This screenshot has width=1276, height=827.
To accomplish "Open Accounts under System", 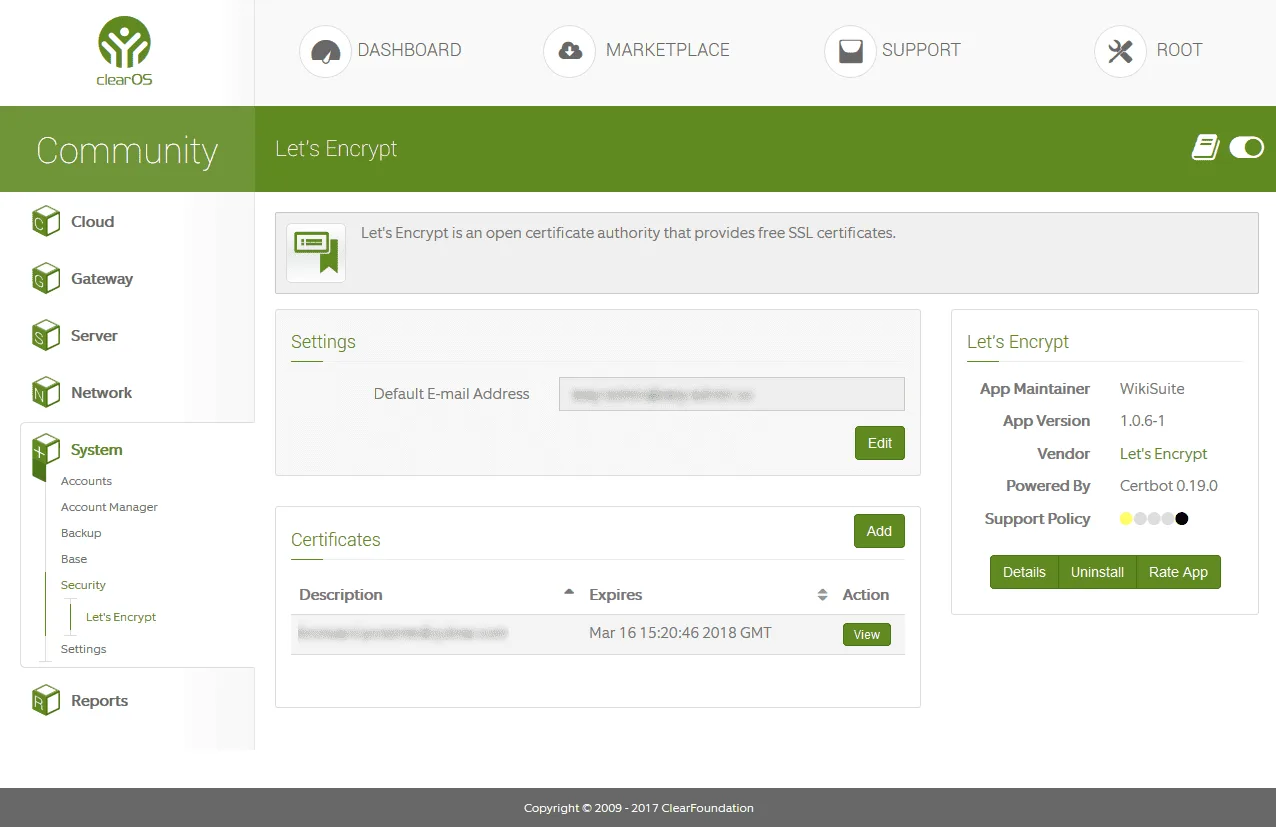I will [86, 481].
